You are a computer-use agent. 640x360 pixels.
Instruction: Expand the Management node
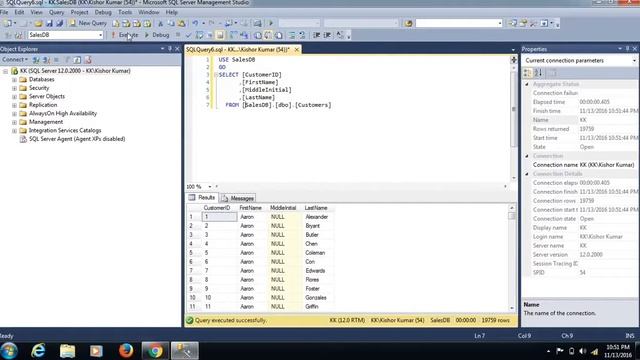coord(14,122)
